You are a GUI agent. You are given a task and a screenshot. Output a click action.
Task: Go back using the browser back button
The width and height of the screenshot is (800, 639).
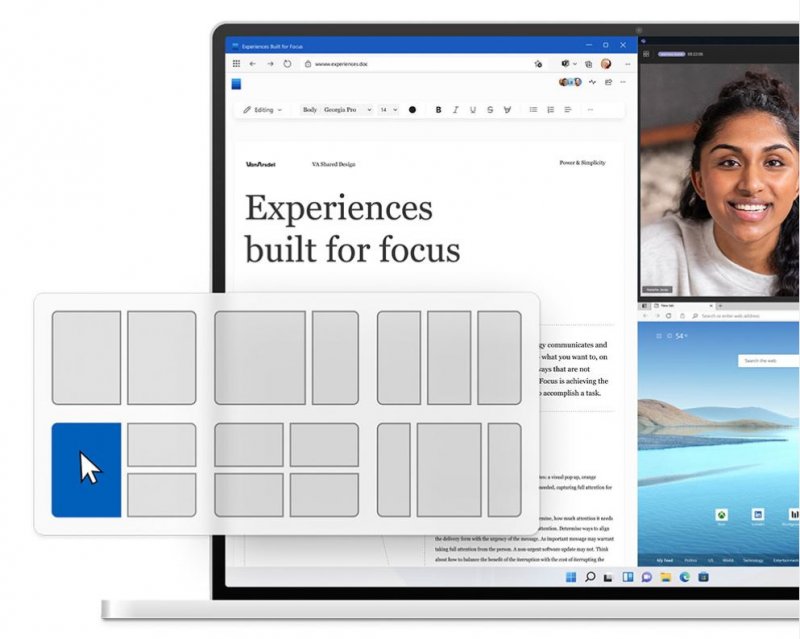pos(253,63)
